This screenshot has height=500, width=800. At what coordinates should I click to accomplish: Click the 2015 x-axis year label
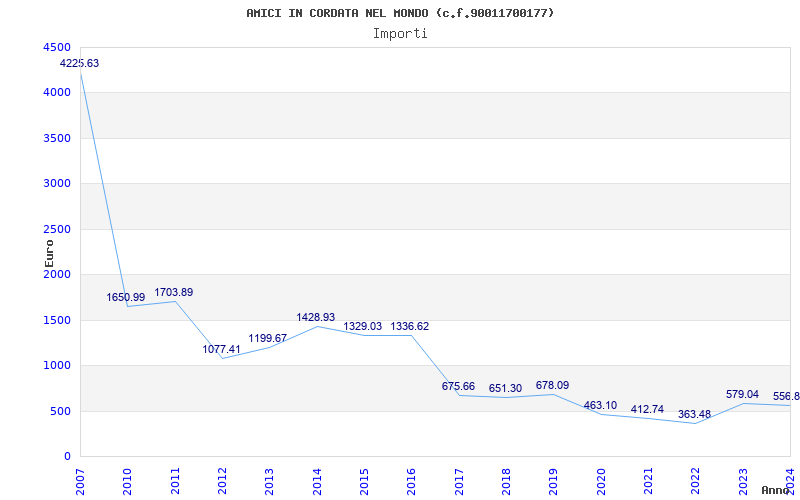point(364,482)
